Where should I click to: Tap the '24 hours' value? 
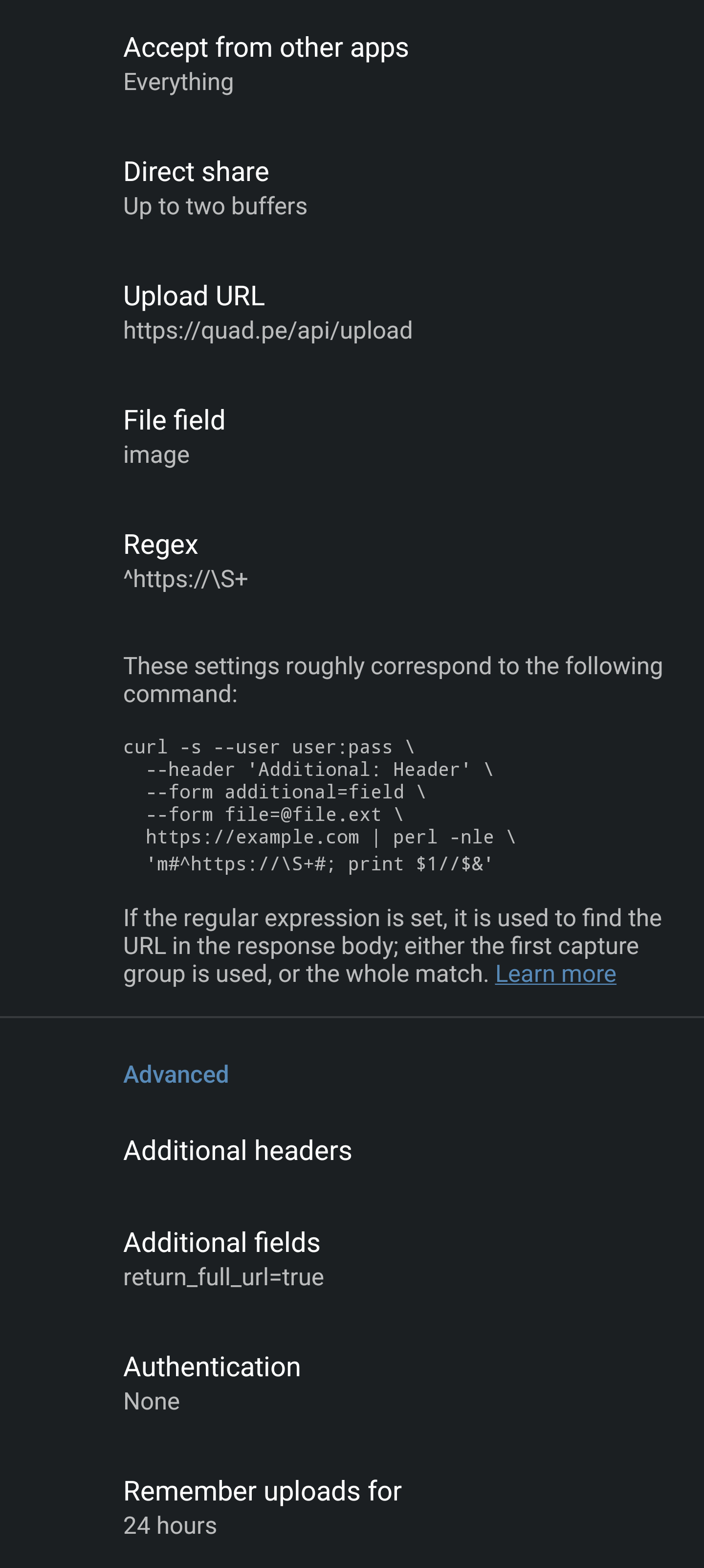170,1525
